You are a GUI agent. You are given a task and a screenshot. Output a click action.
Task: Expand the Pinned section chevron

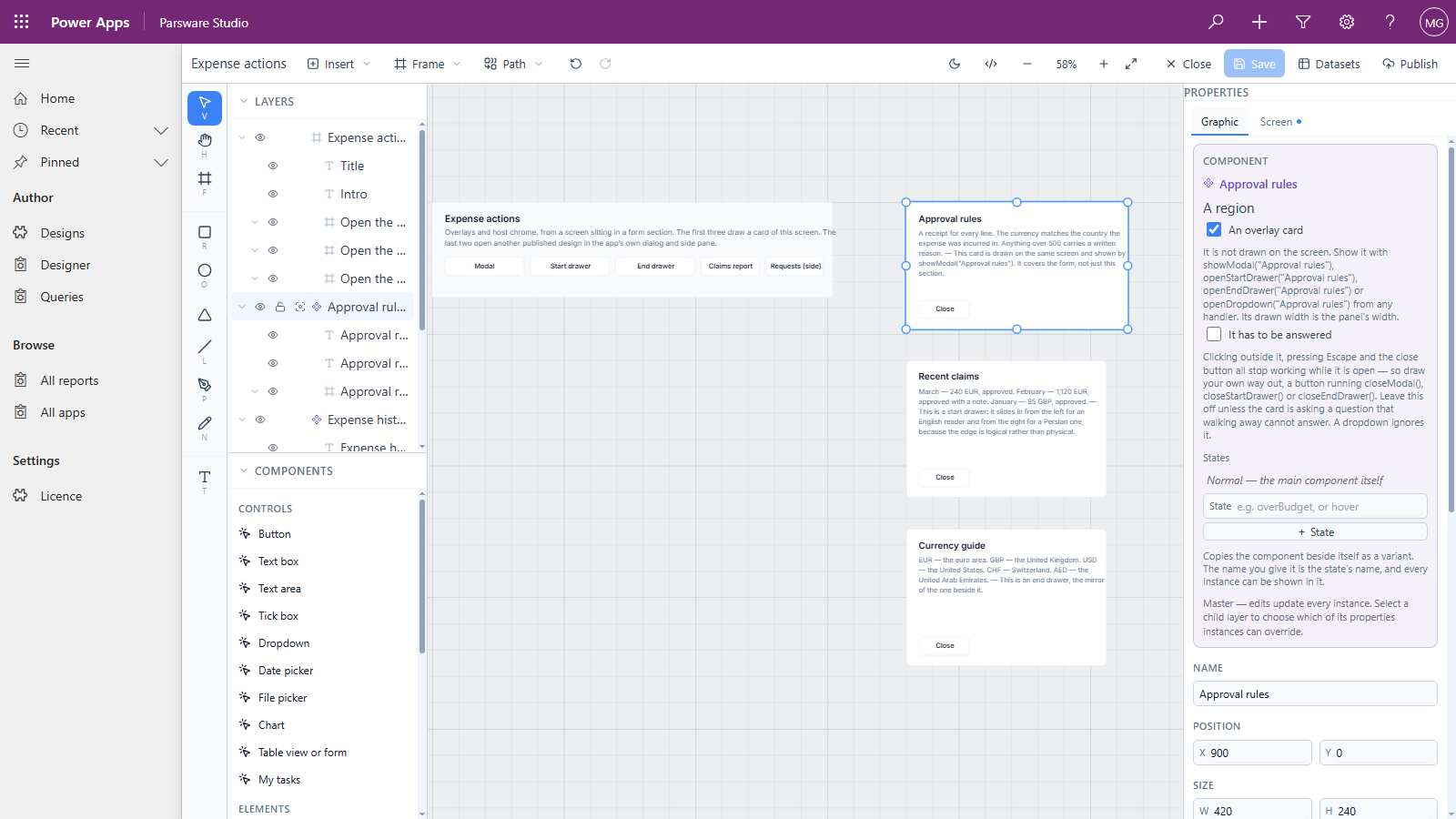161,162
